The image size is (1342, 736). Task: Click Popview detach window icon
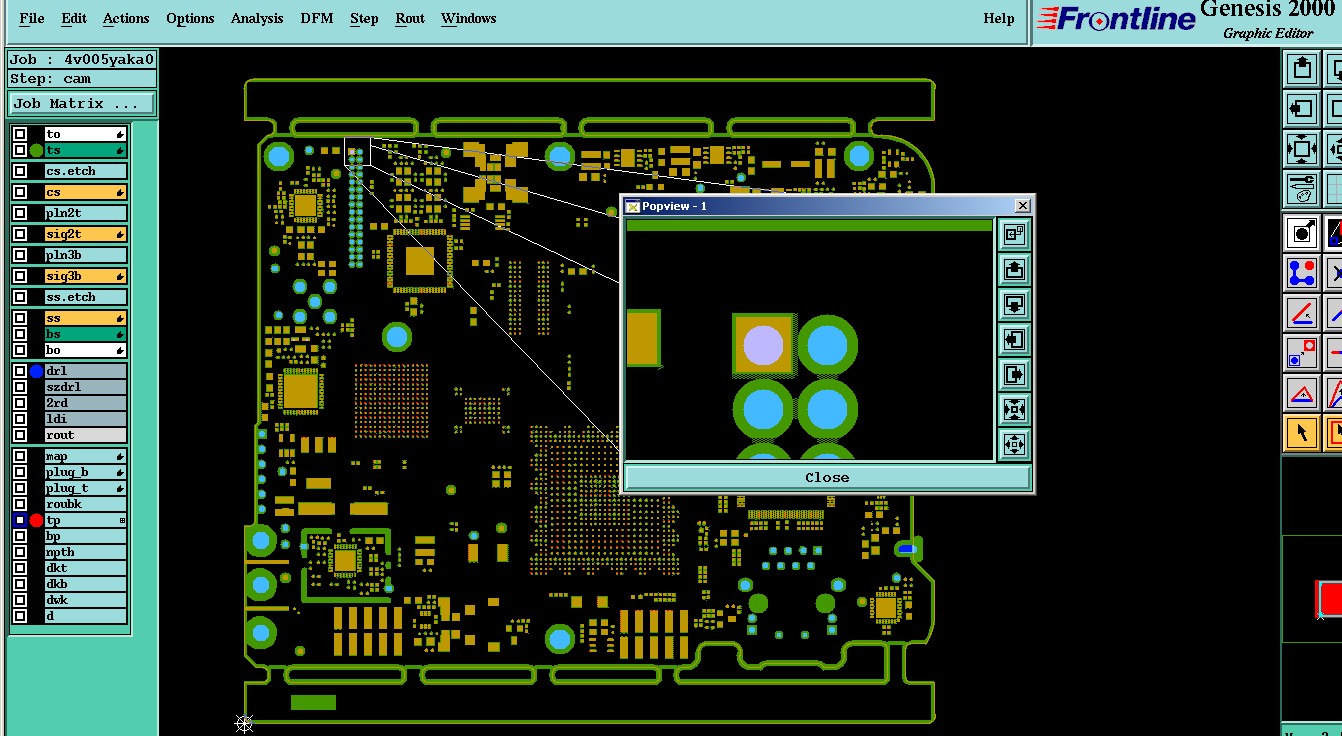[x=1014, y=234]
